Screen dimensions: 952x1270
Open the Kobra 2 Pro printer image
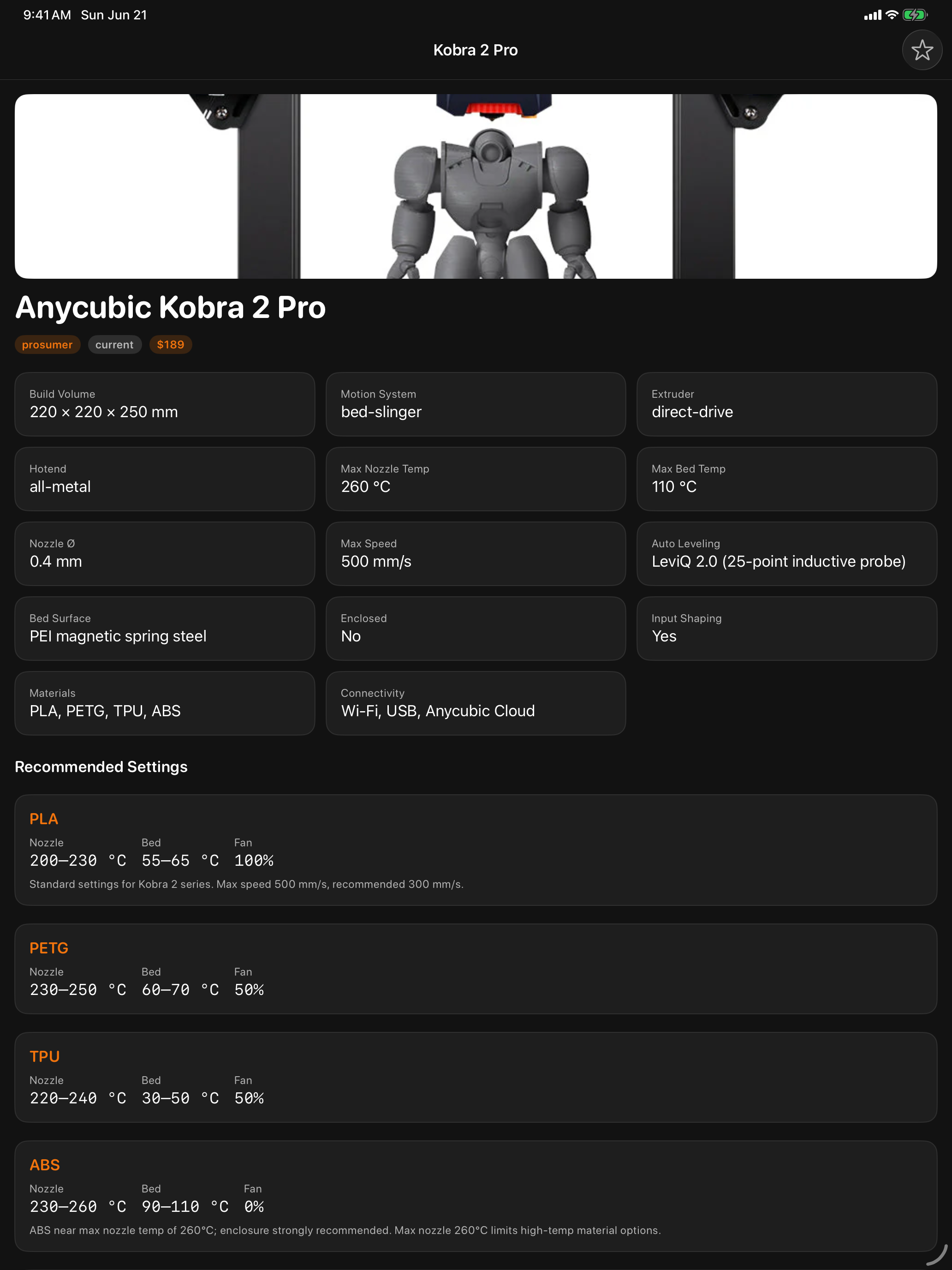coord(476,186)
